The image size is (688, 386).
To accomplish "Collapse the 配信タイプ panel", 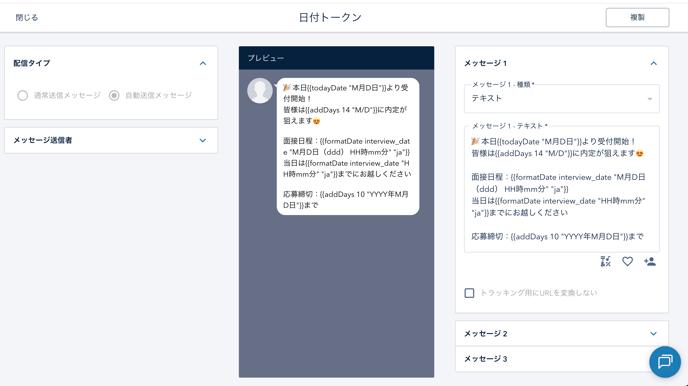I will [x=203, y=64].
